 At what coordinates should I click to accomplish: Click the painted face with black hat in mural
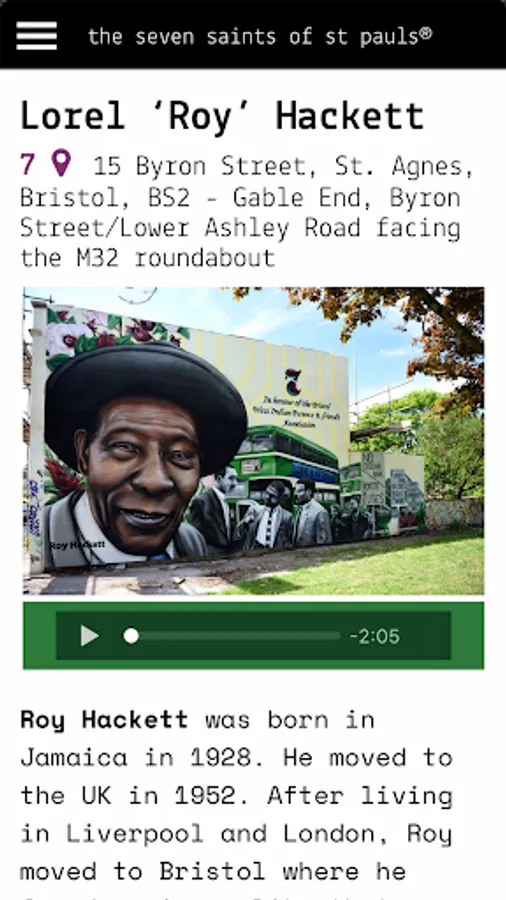[145, 453]
